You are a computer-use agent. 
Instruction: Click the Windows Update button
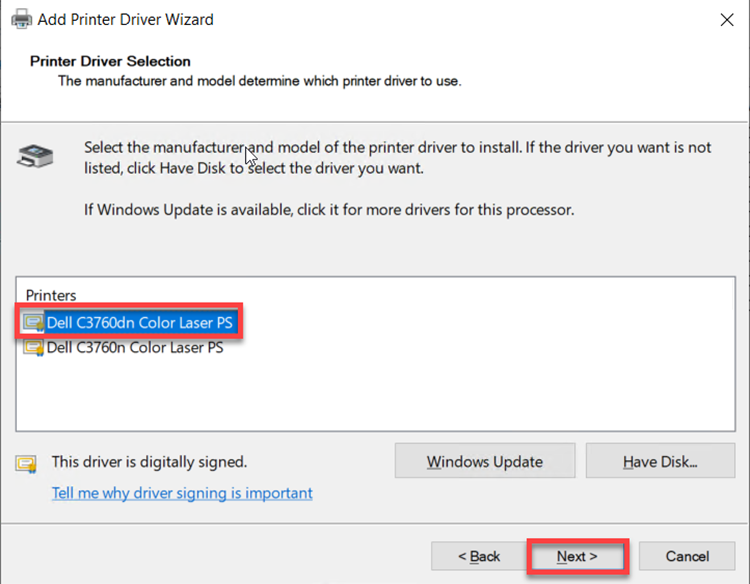click(x=485, y=462)
